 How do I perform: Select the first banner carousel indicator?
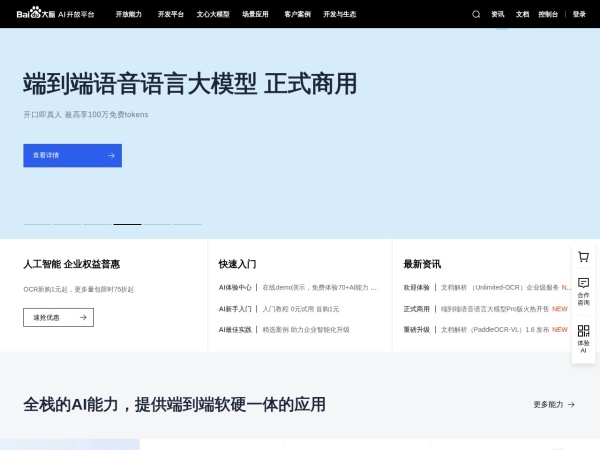(37, 224)
